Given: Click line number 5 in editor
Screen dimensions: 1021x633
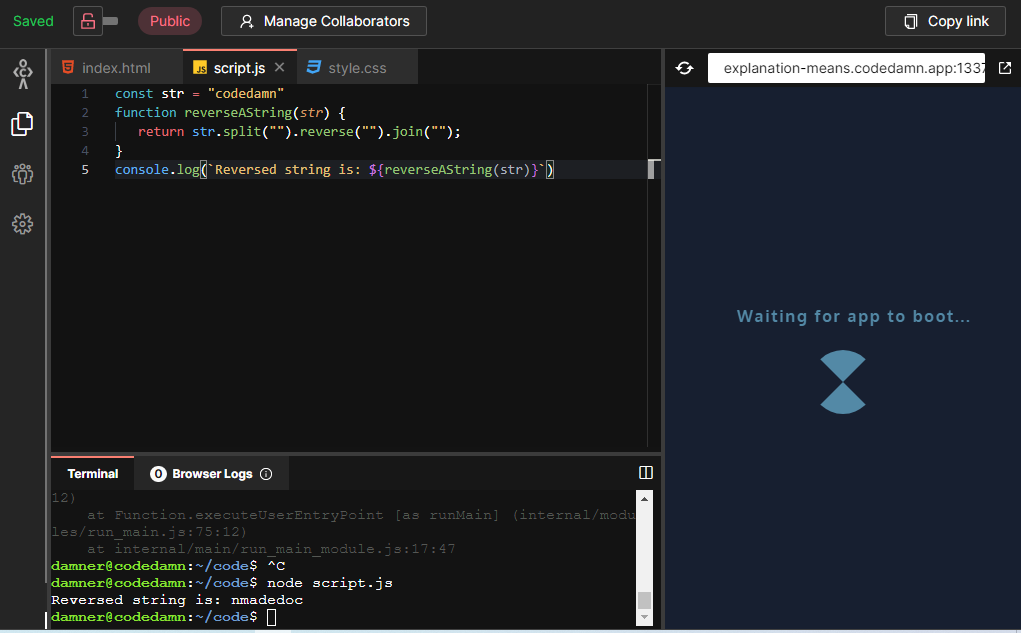Looking at the screenshot, I should (85, 169).
